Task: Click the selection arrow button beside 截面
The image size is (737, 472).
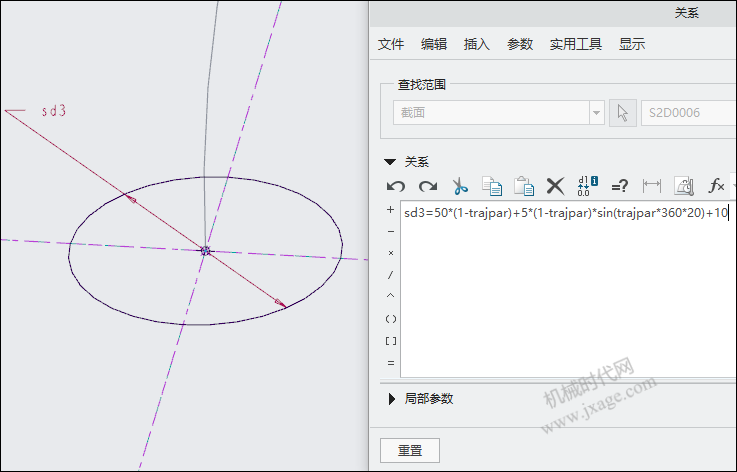Action: click(x=623, y=113)
